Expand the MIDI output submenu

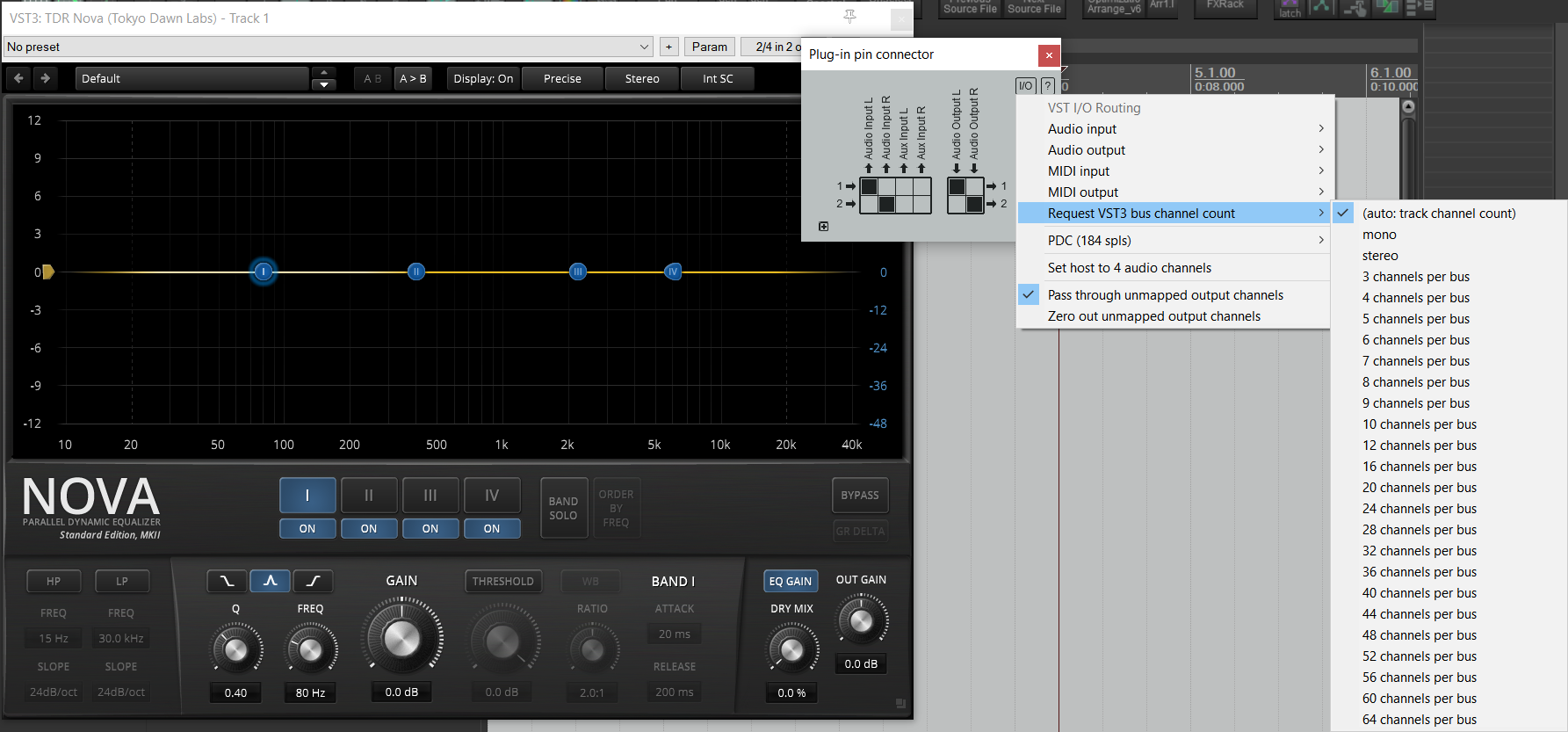1175,192
